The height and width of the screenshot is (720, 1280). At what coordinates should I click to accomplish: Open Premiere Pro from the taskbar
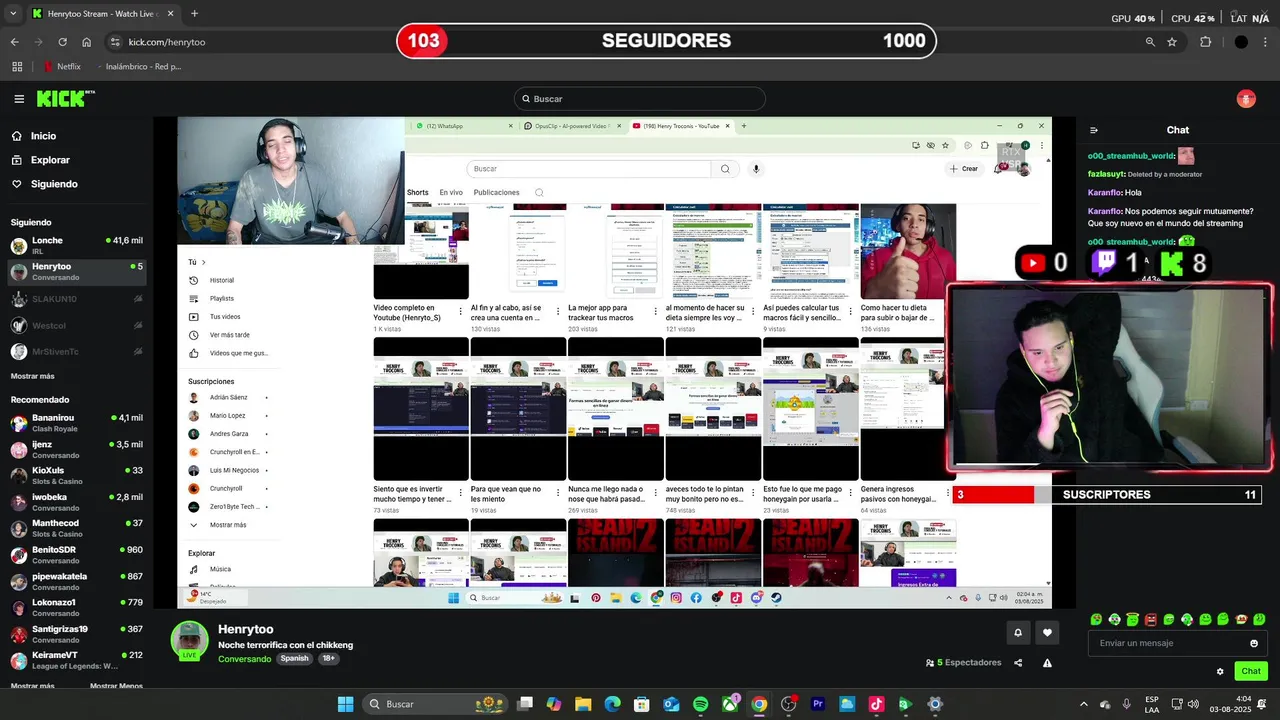[818, 704]
